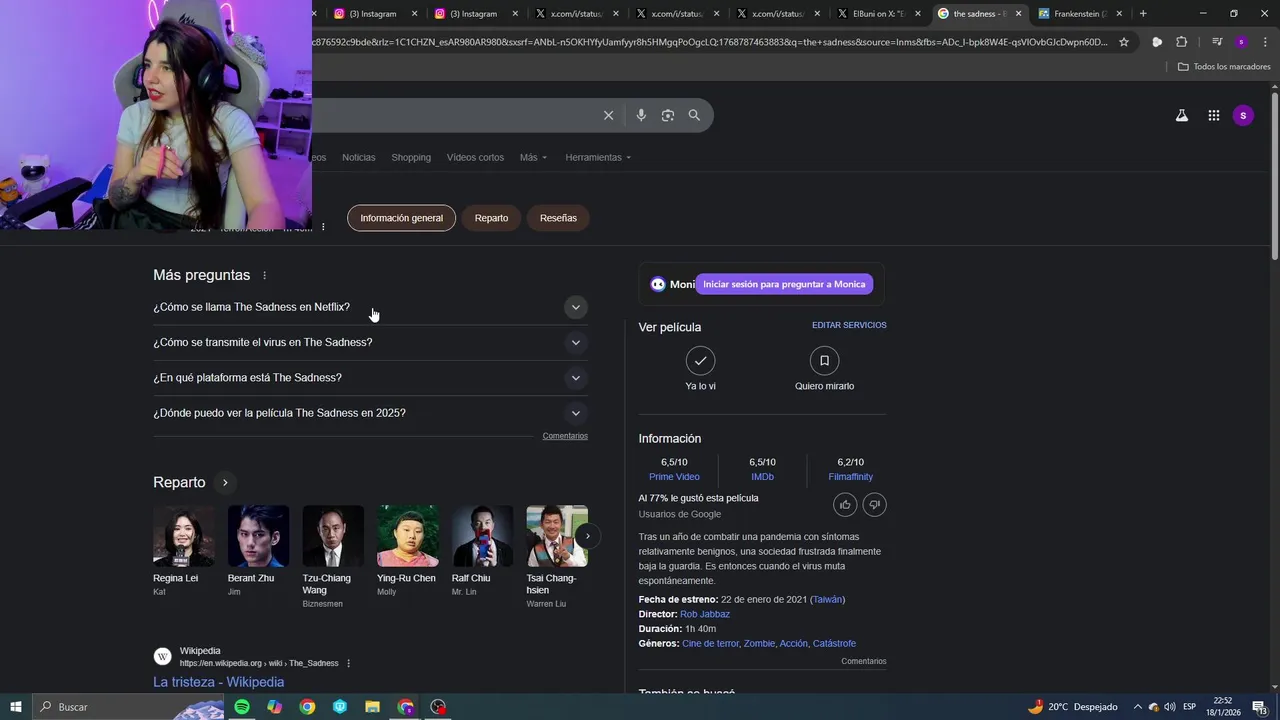1280x720 pixels.
Task: Open volume control in system tray
Action: 1169,707
